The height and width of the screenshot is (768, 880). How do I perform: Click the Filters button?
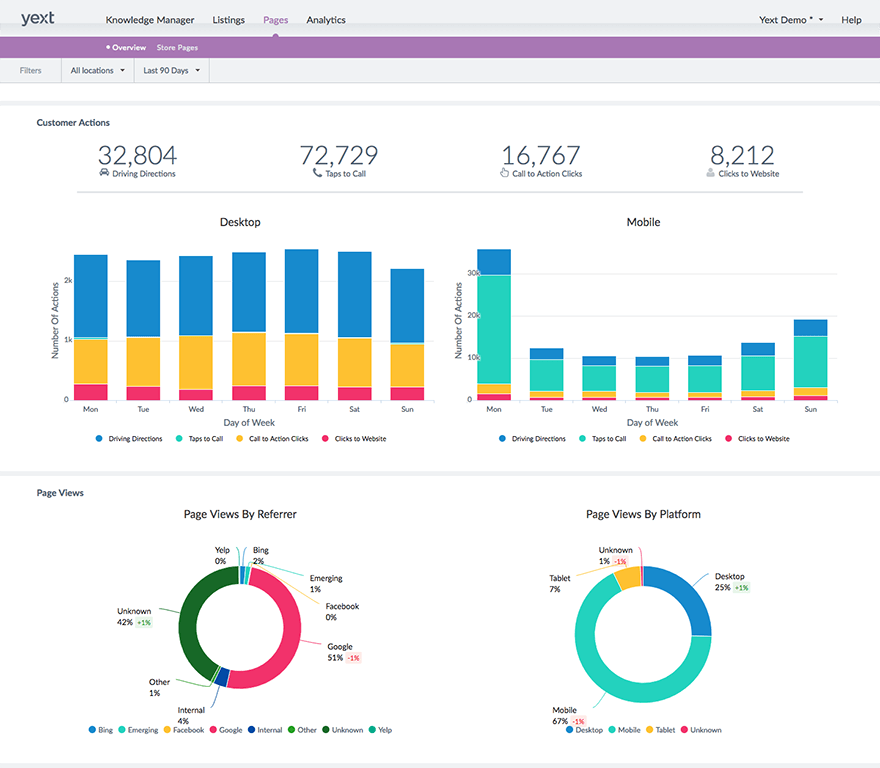(31, 70)
